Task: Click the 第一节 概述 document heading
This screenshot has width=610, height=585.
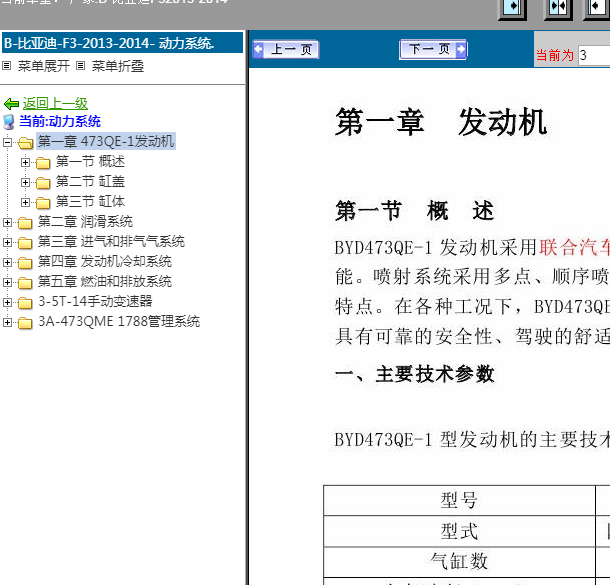Action: click(x=414, y=211)
